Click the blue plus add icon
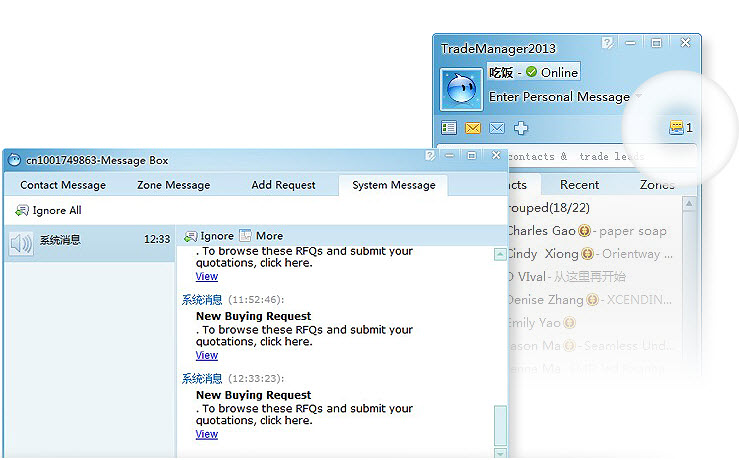 click(520, 128)
